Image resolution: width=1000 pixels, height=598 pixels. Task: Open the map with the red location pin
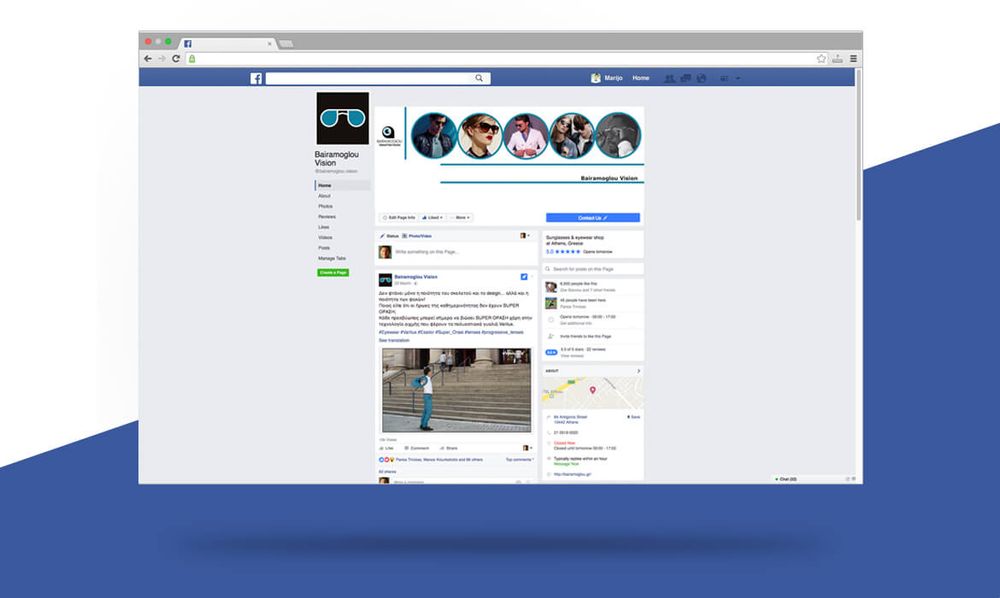click(592, 393)
